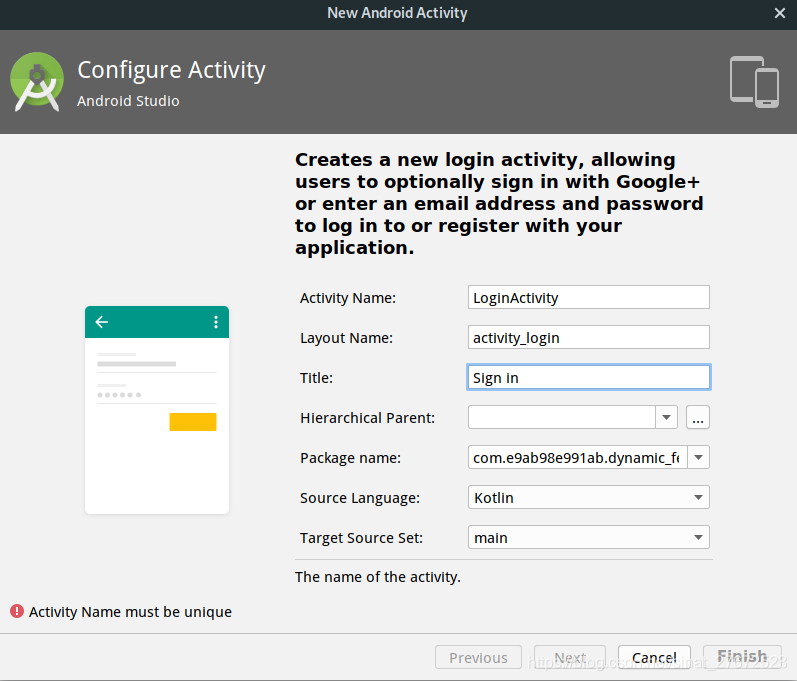
Task: Click the login activity description paragraph
Action: (x=498, y=203)
